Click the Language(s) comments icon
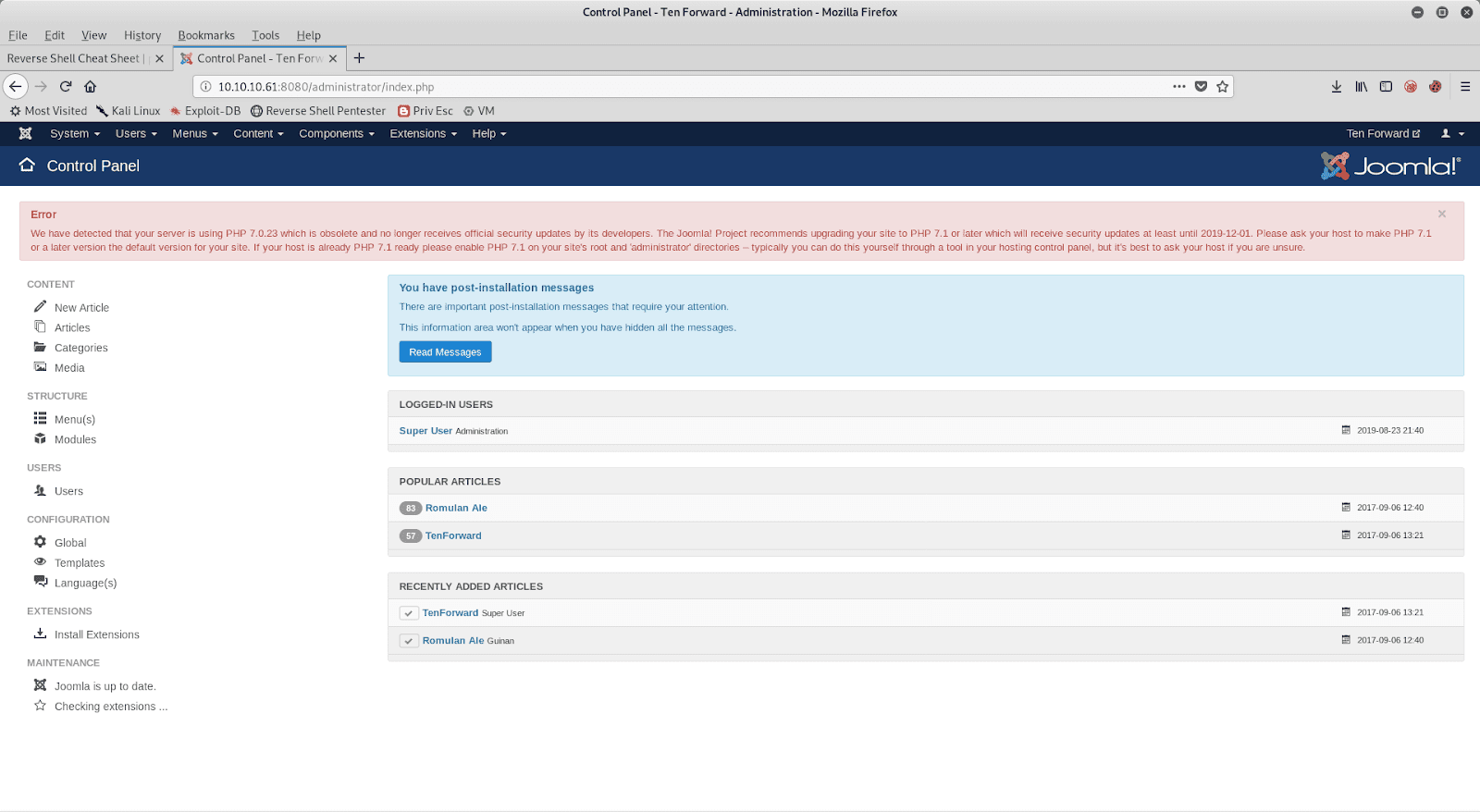 pos(41,582)
